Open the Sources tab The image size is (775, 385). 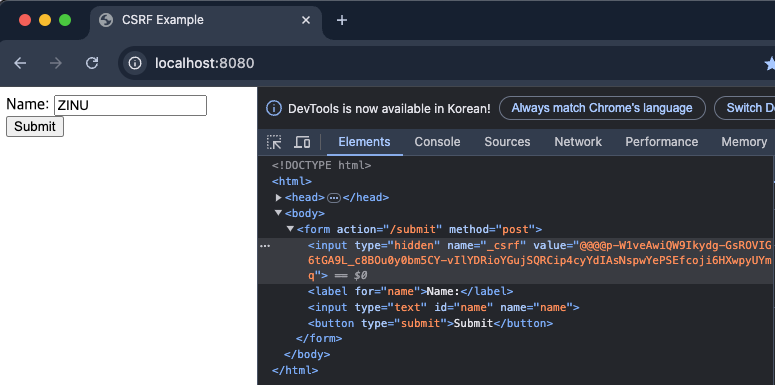pyautogui.click(x=507, y=142)
